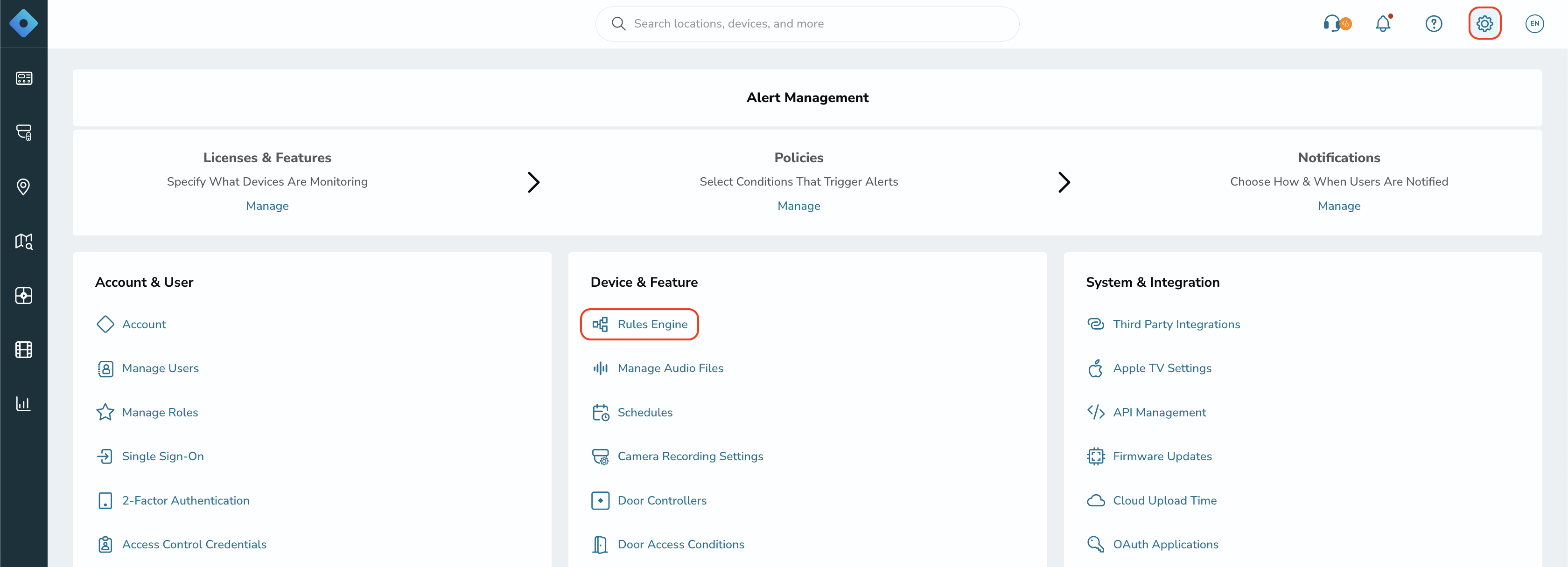The height and width of the screenshot is (567, 1568).
Task: Open the reports bar chart sidebar icon
Action: pos(23,403)
